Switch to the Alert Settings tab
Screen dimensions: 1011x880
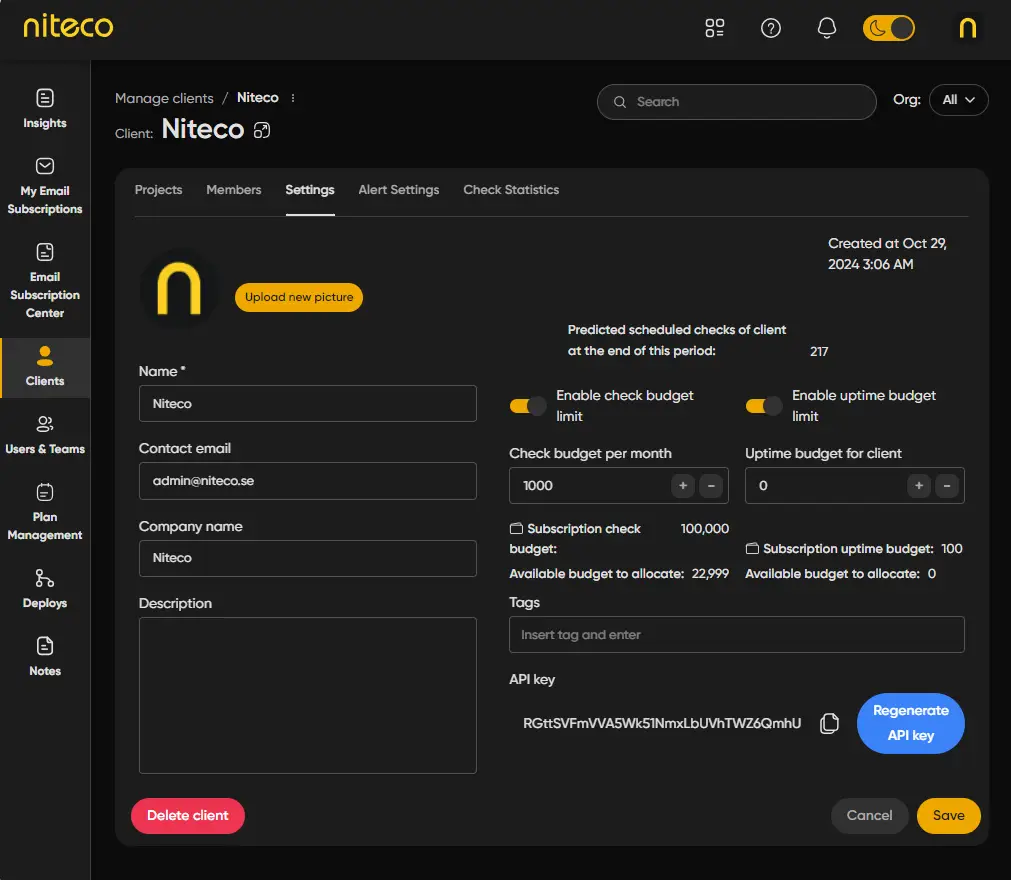pos(398,190)
